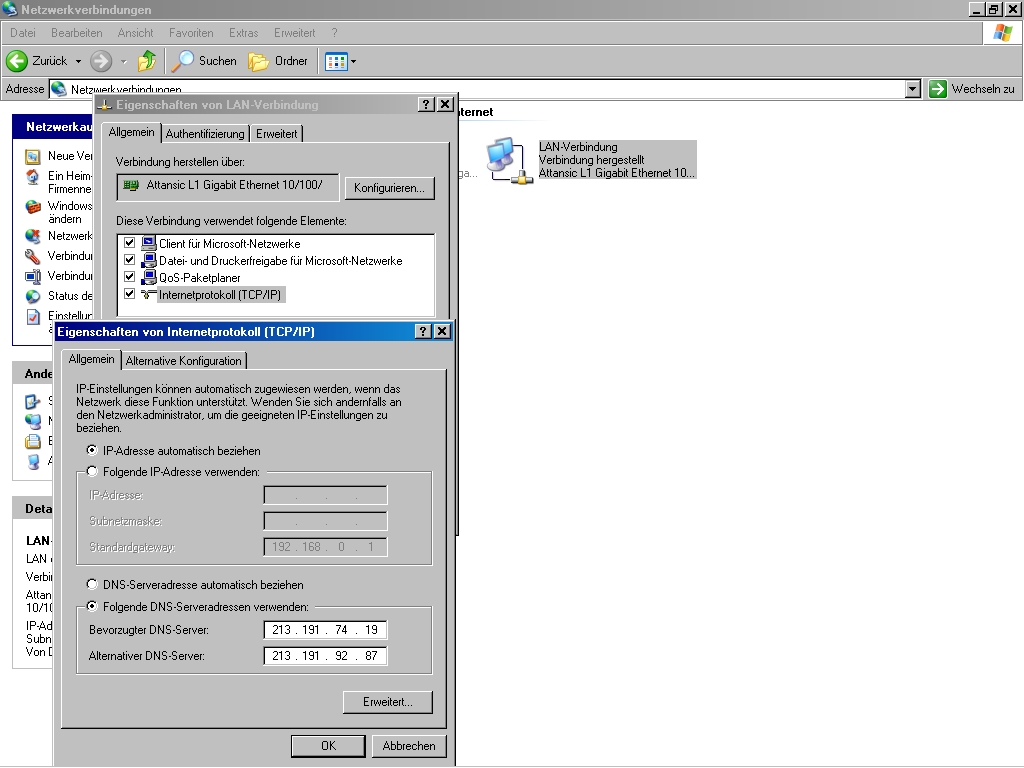Click help ? button in TCP/IP dialog title
Image resolution: width=1024 pixels, height=768 pixels.
pos(423,331)
